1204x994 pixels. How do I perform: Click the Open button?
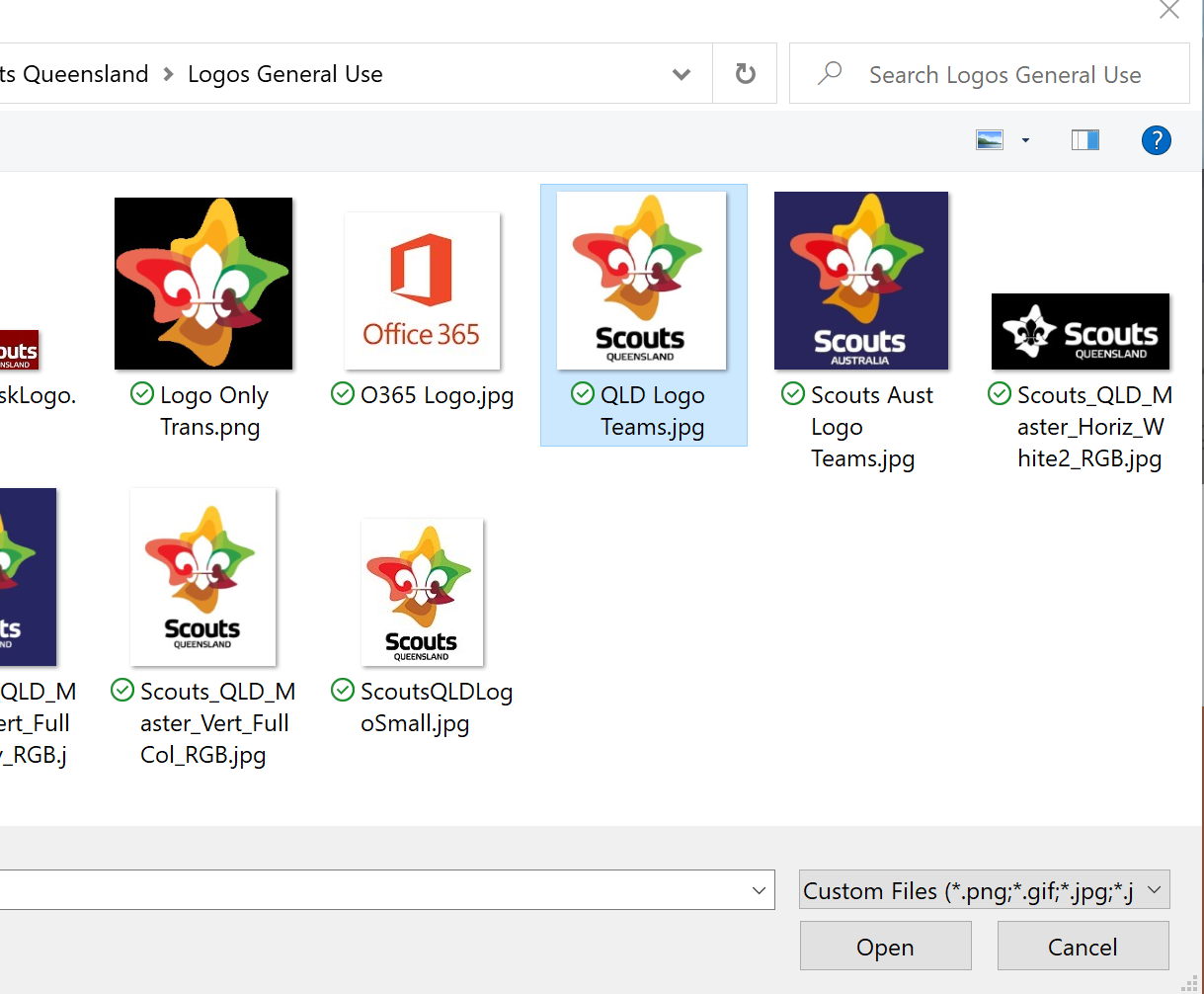click(886, 947)
